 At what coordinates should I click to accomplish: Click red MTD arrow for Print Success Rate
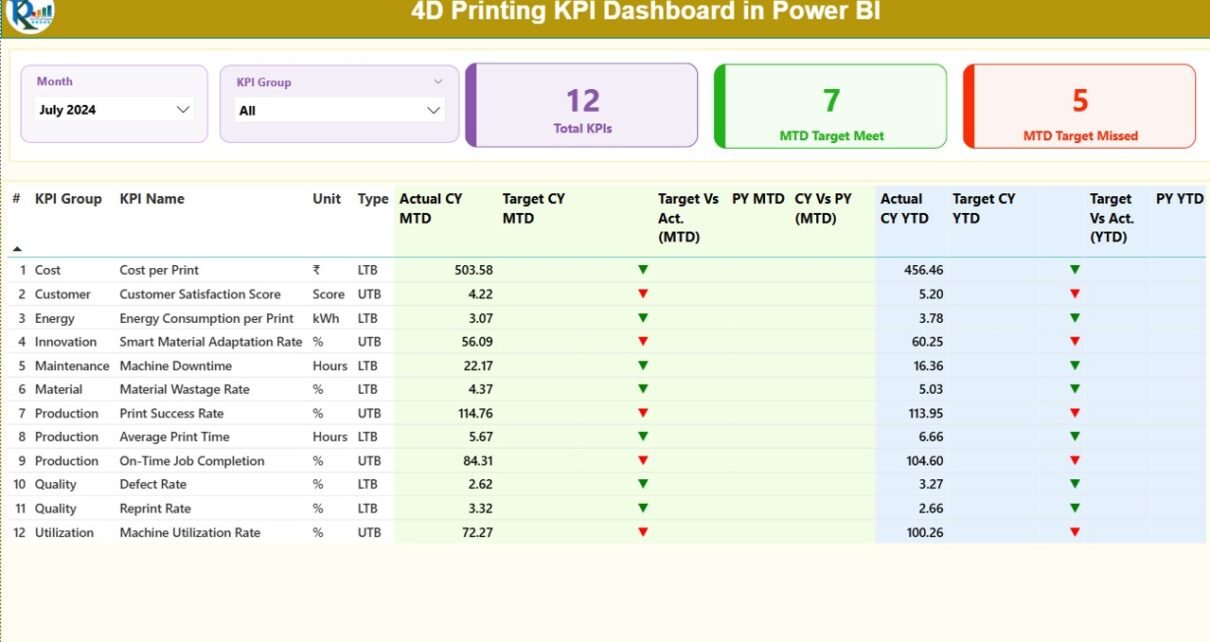pyautogui.click(x=643, y=413)
